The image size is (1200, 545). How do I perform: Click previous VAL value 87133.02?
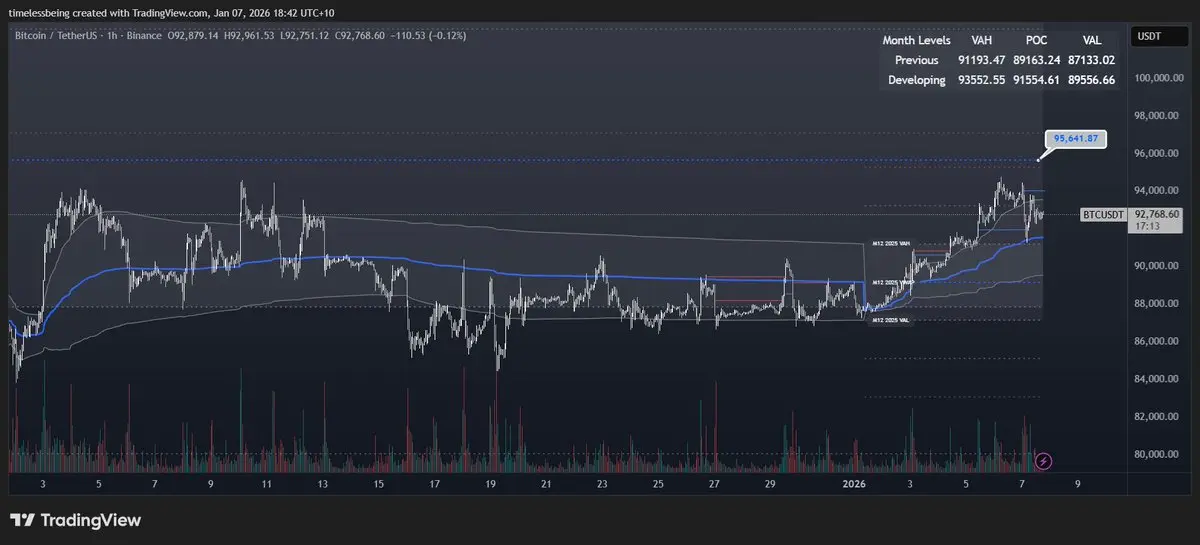coord(1091,60)
